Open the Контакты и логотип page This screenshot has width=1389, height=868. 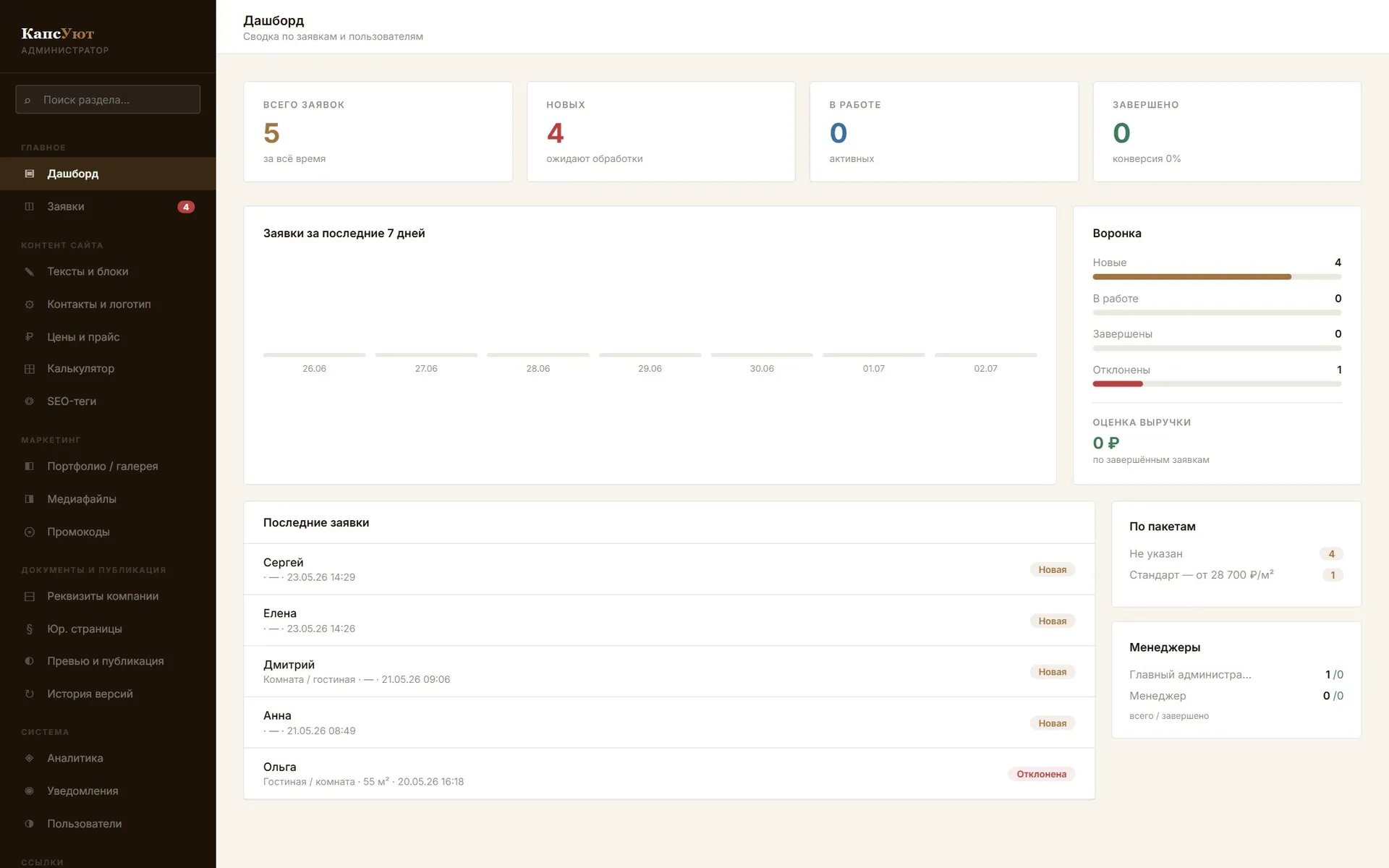[108, 304]
